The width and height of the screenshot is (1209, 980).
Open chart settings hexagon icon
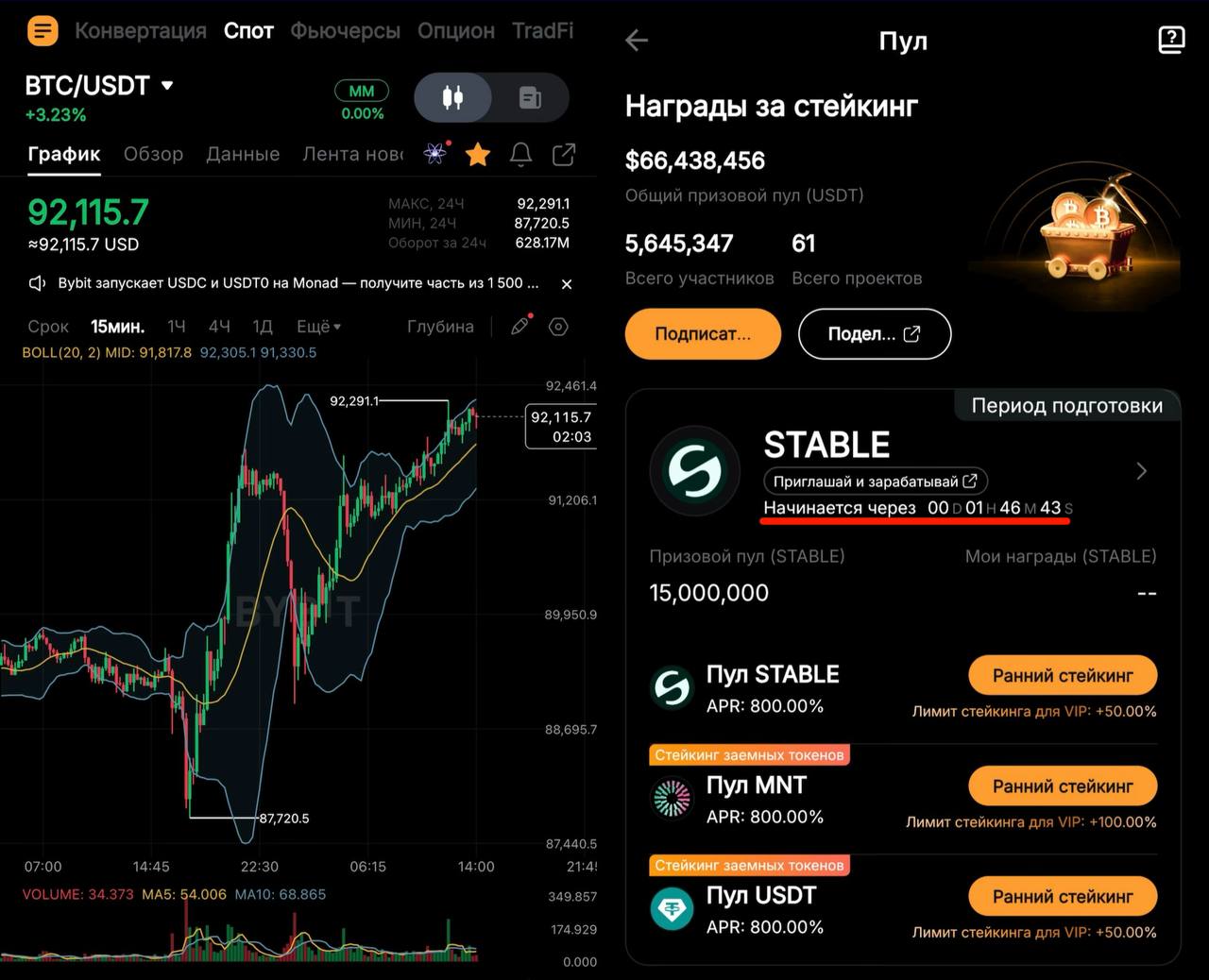point(558,327)
